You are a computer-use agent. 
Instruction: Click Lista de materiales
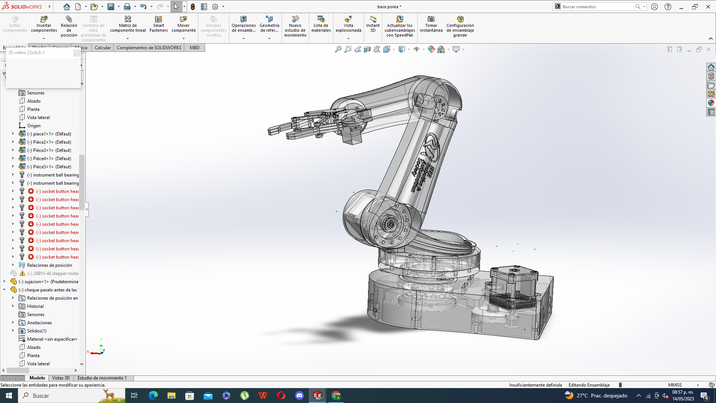coord(321,24)
